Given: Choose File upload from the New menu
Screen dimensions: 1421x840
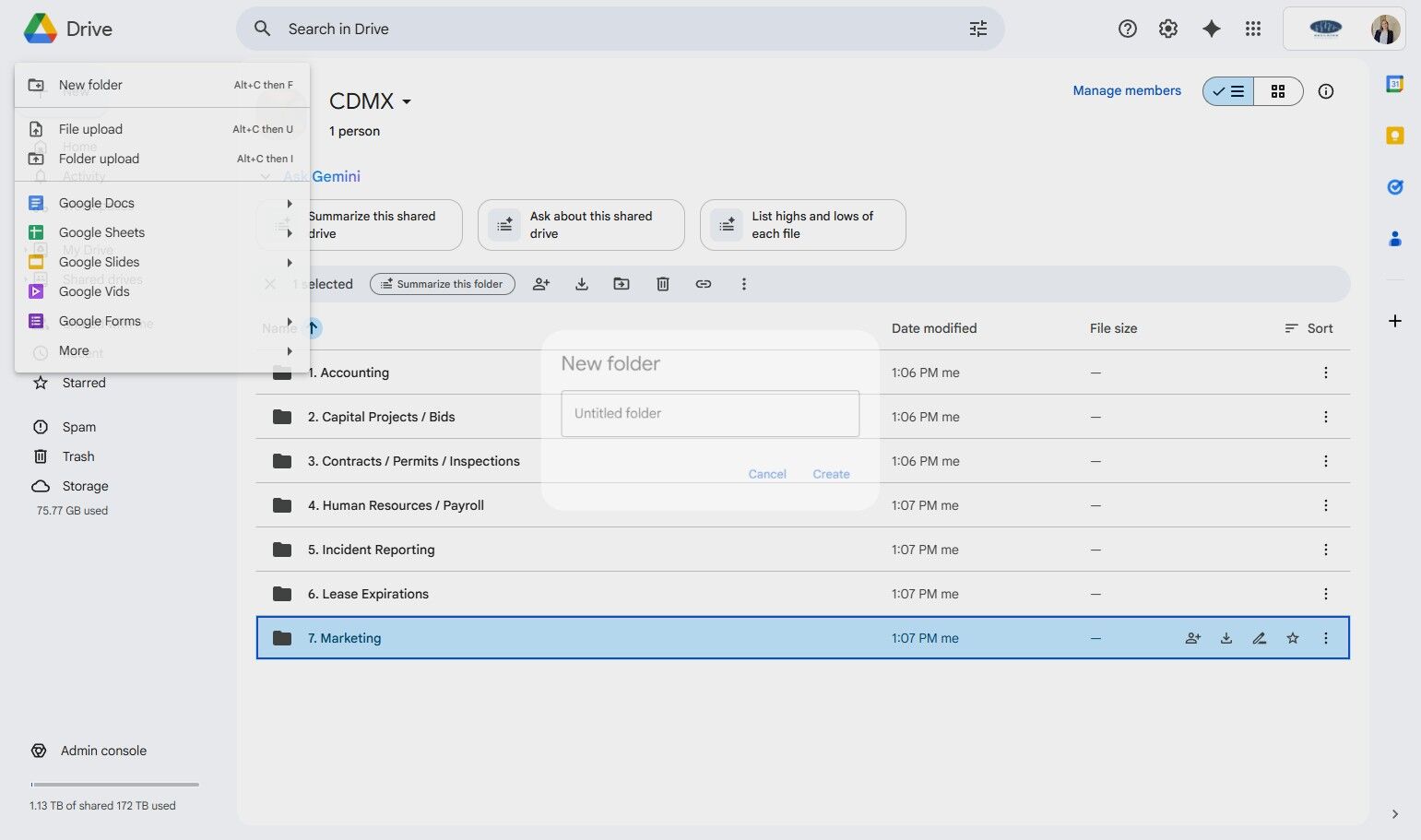Looking at the screenshot, I should tap(90, 129).
